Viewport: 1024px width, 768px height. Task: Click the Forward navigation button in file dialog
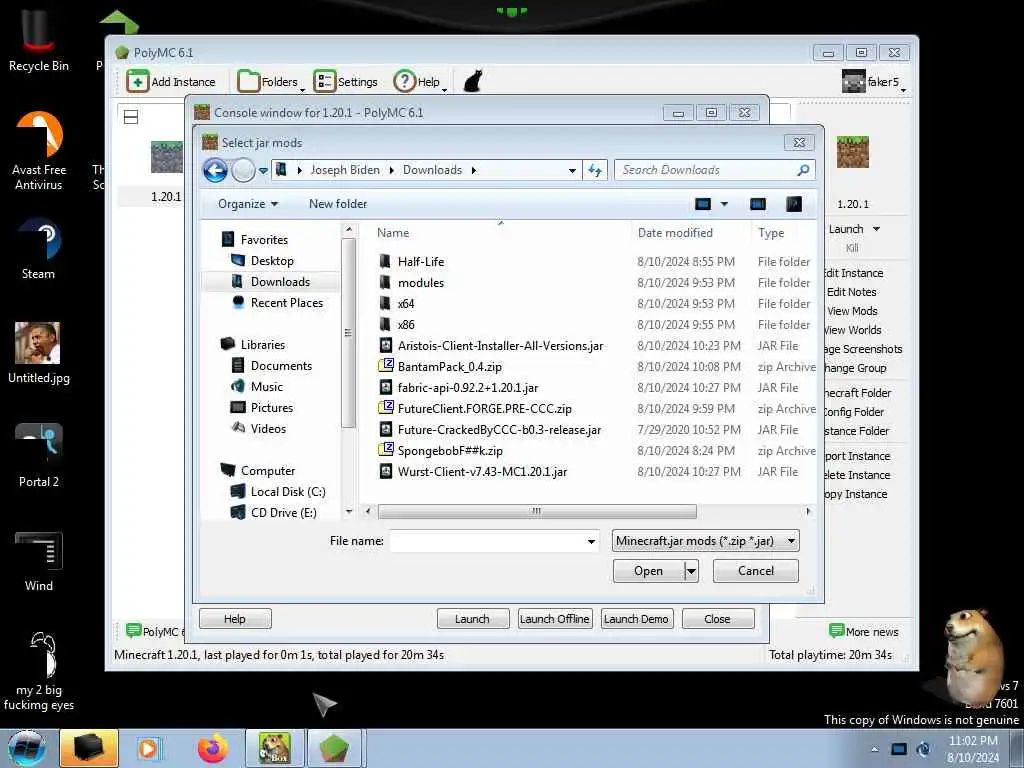[x=243, y=170]
